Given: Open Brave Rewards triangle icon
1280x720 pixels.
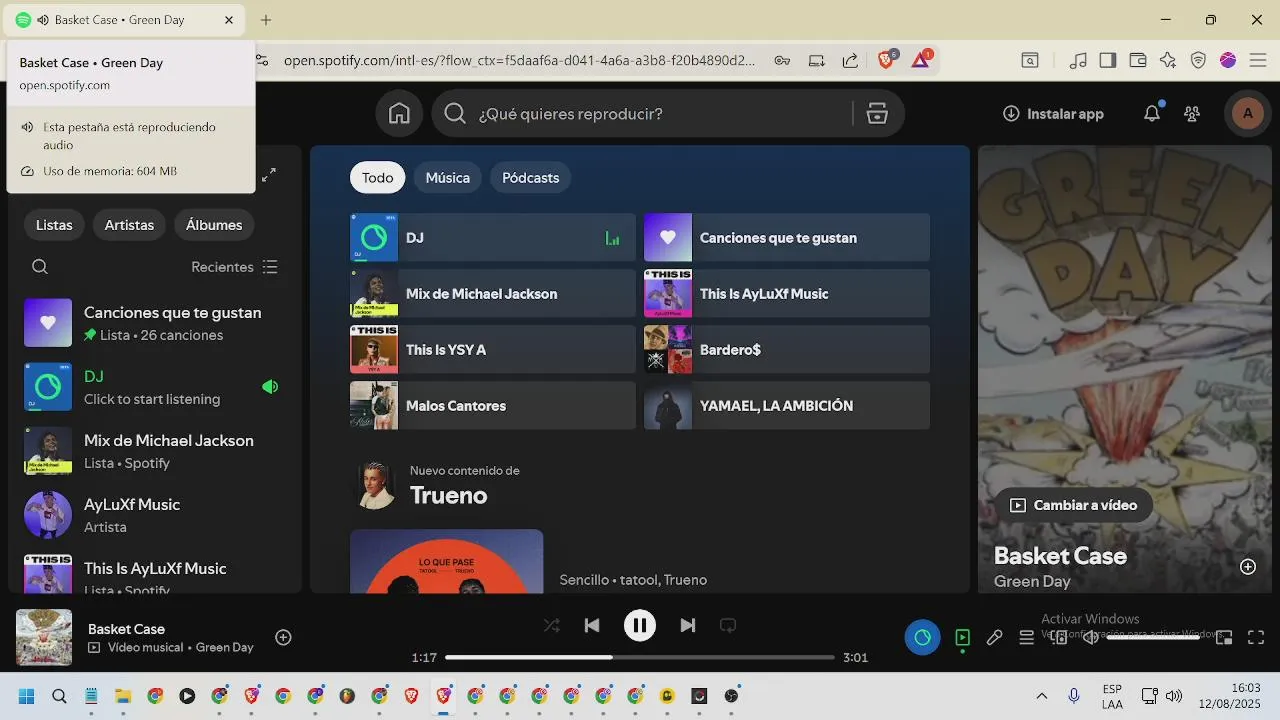Looking at the screenshot, I should 921,60.
